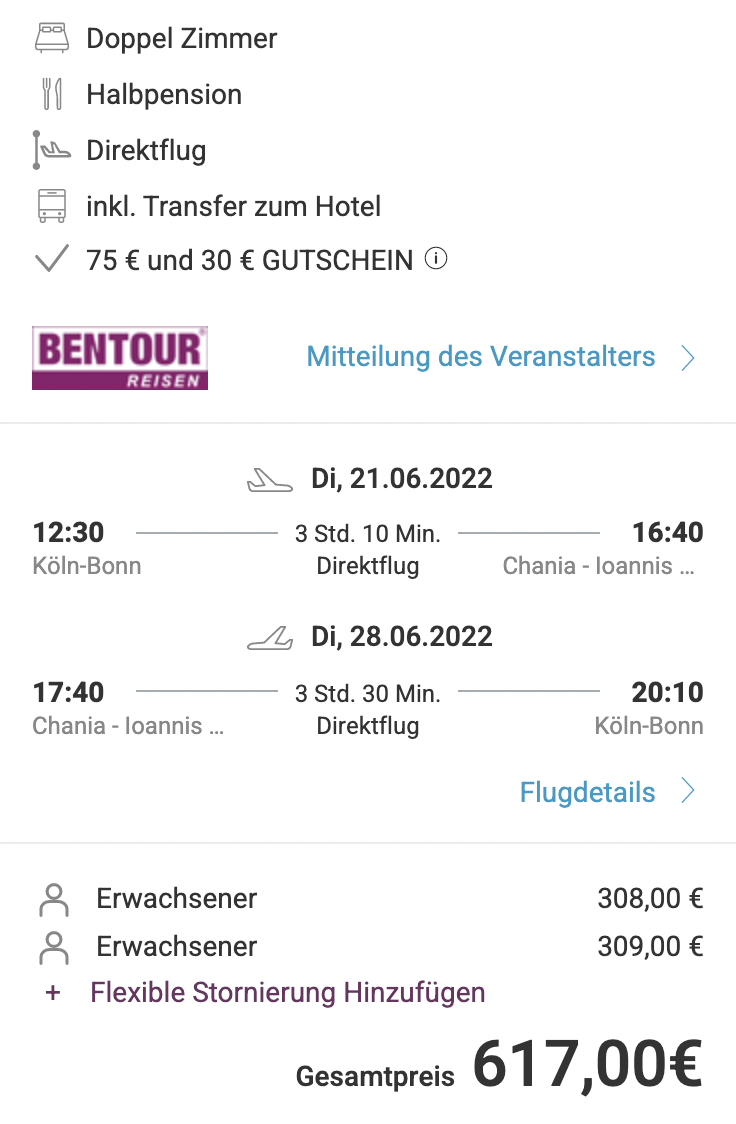The width and height of the screenshot is (736, 1124).
Task: Click the checkmark next to GUTSCHEIN offer
Action: click(52, 259)
